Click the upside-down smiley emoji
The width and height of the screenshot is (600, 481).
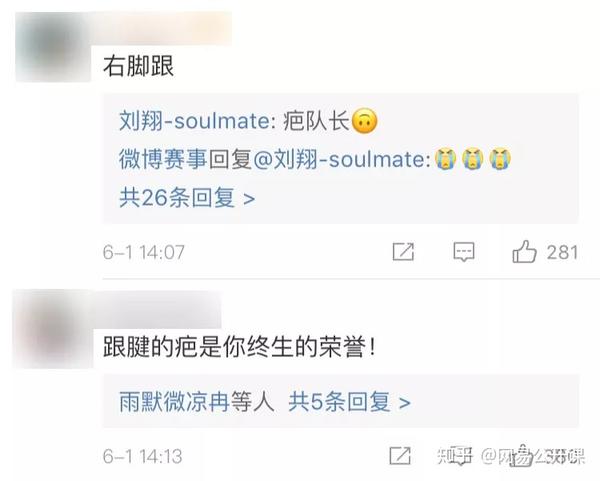364,121
